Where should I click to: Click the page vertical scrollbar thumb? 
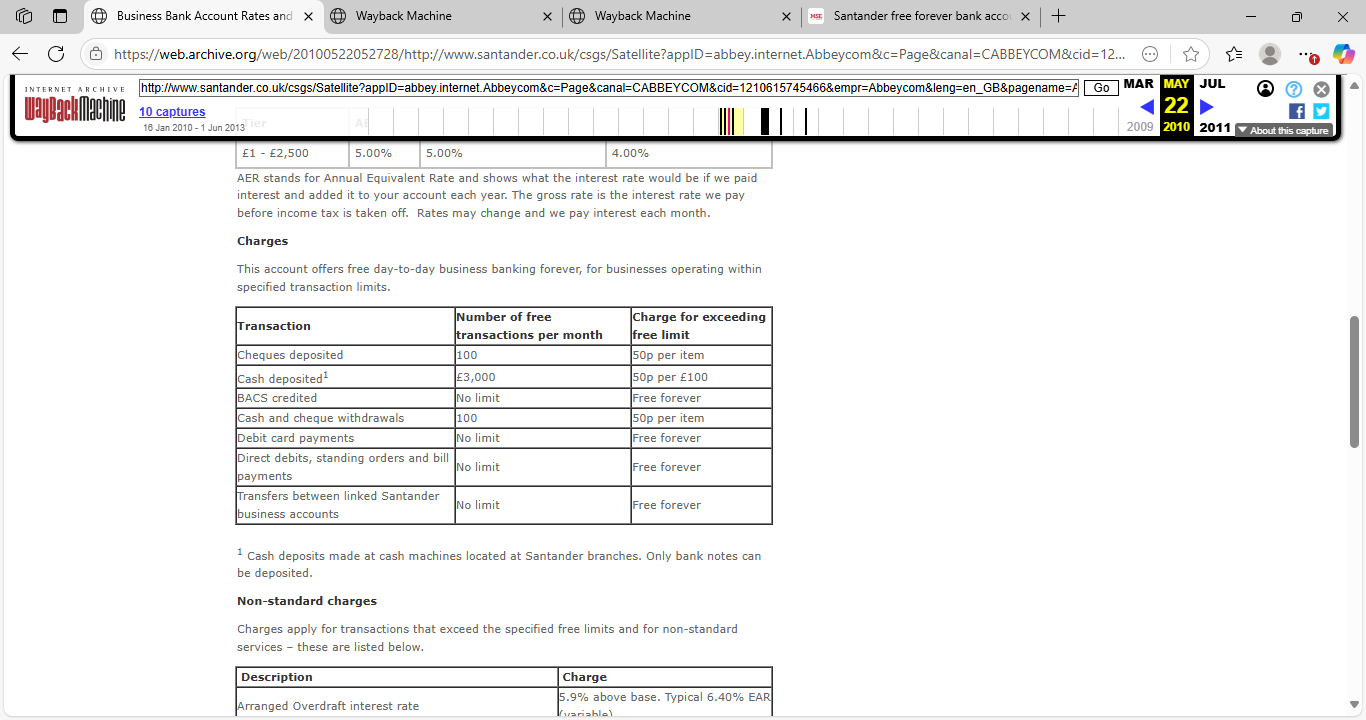coord(1355,381)
